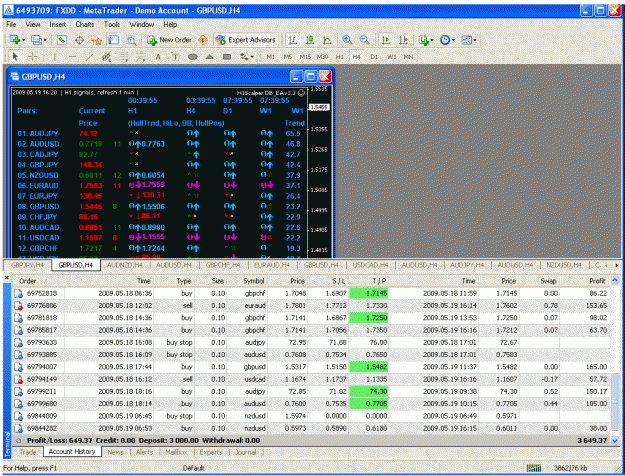Open the Insert menu
625x476 pixels.
pos(57,24)
